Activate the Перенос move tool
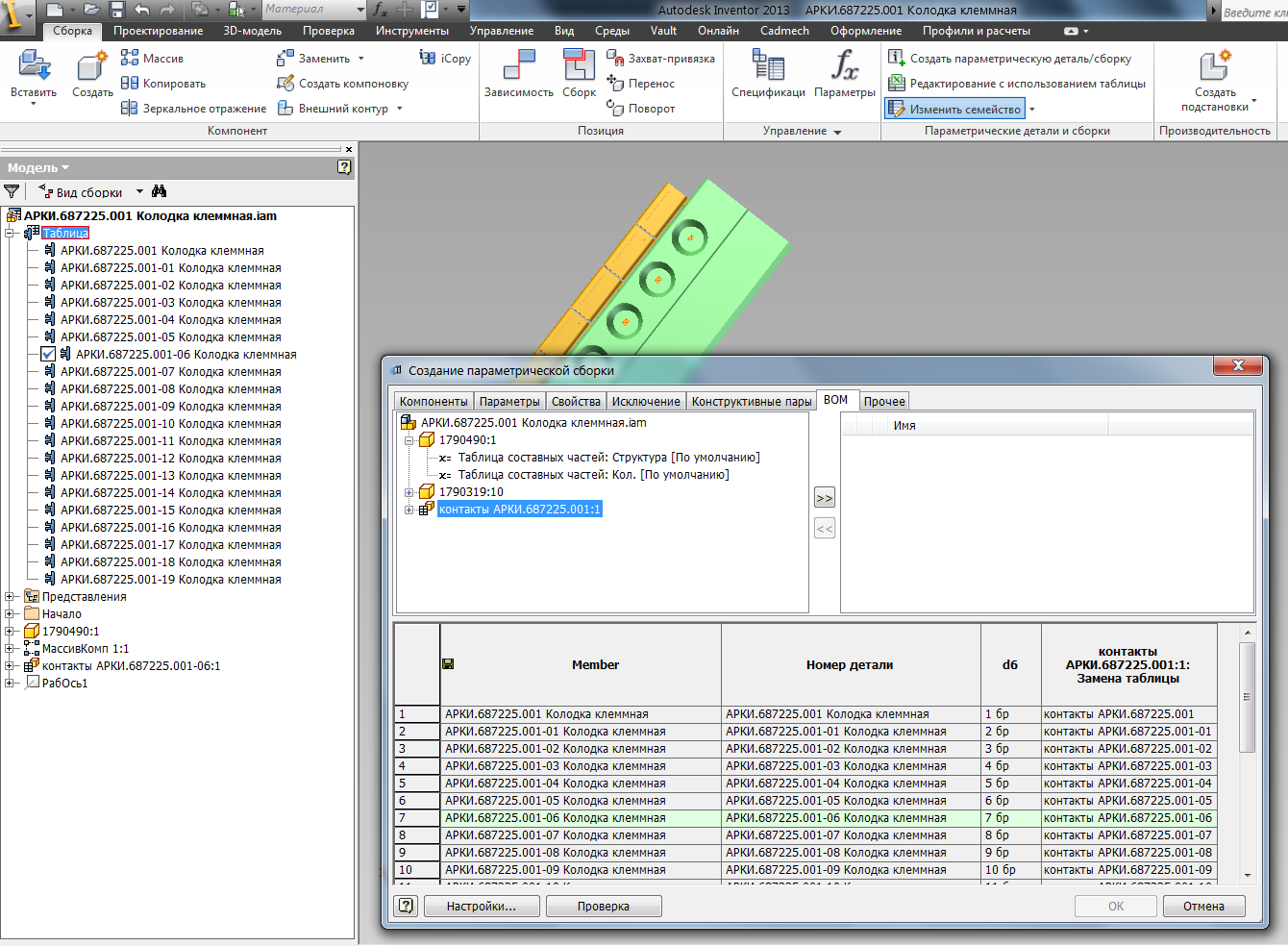This screenshot has height=946, width=1288. (640, 84)
